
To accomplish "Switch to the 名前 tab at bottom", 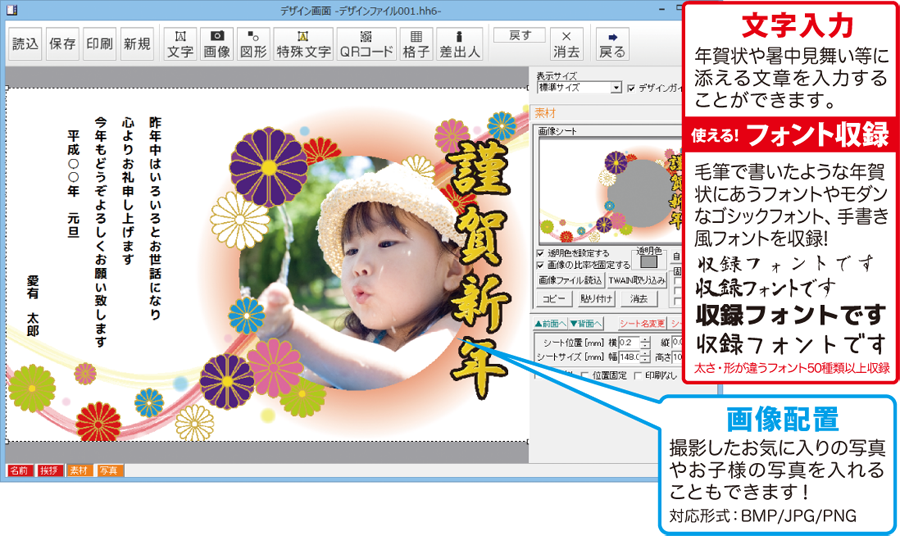I will 19,469.
